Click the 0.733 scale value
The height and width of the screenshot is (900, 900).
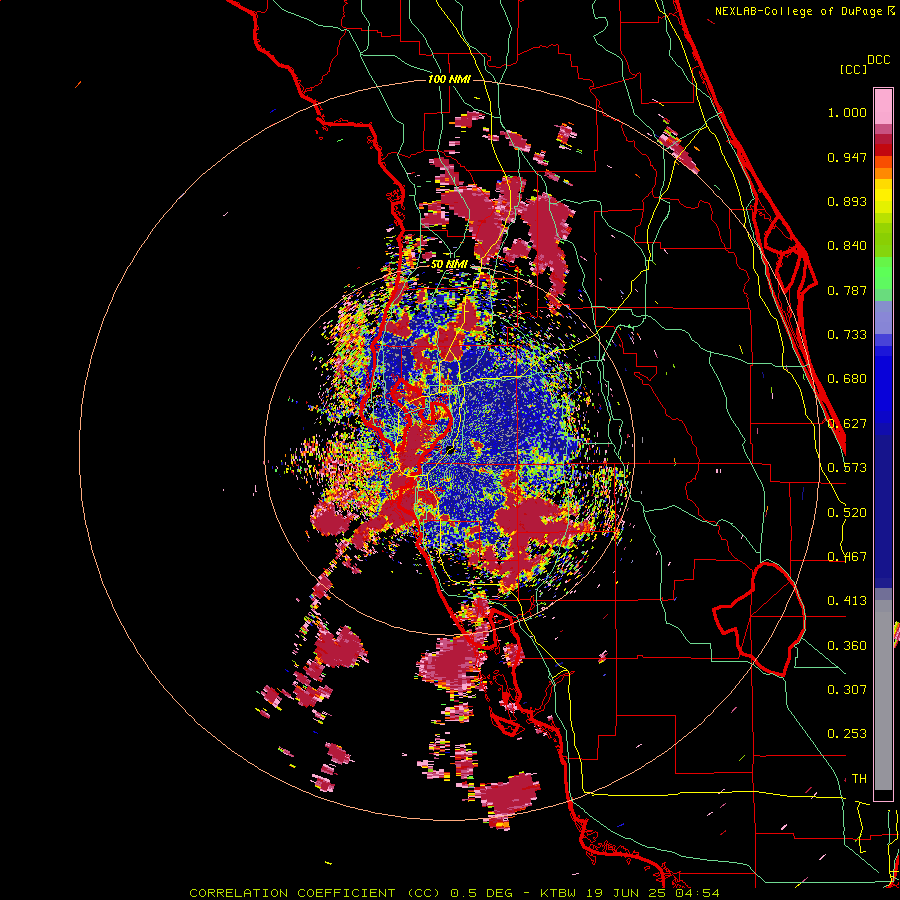847,335
